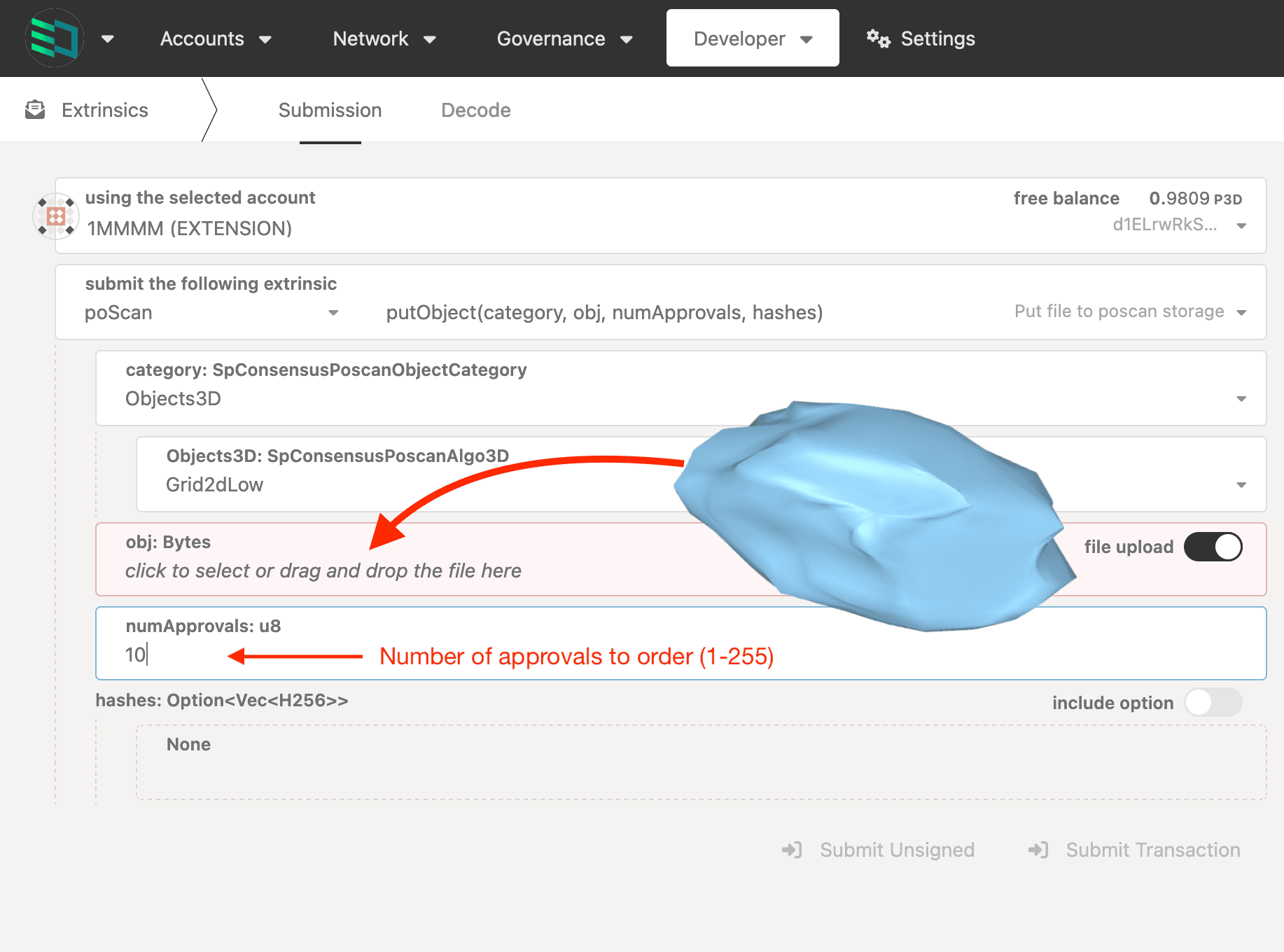
Task: Expand the selected account dropdown arrow
Action: (1241, 225)
